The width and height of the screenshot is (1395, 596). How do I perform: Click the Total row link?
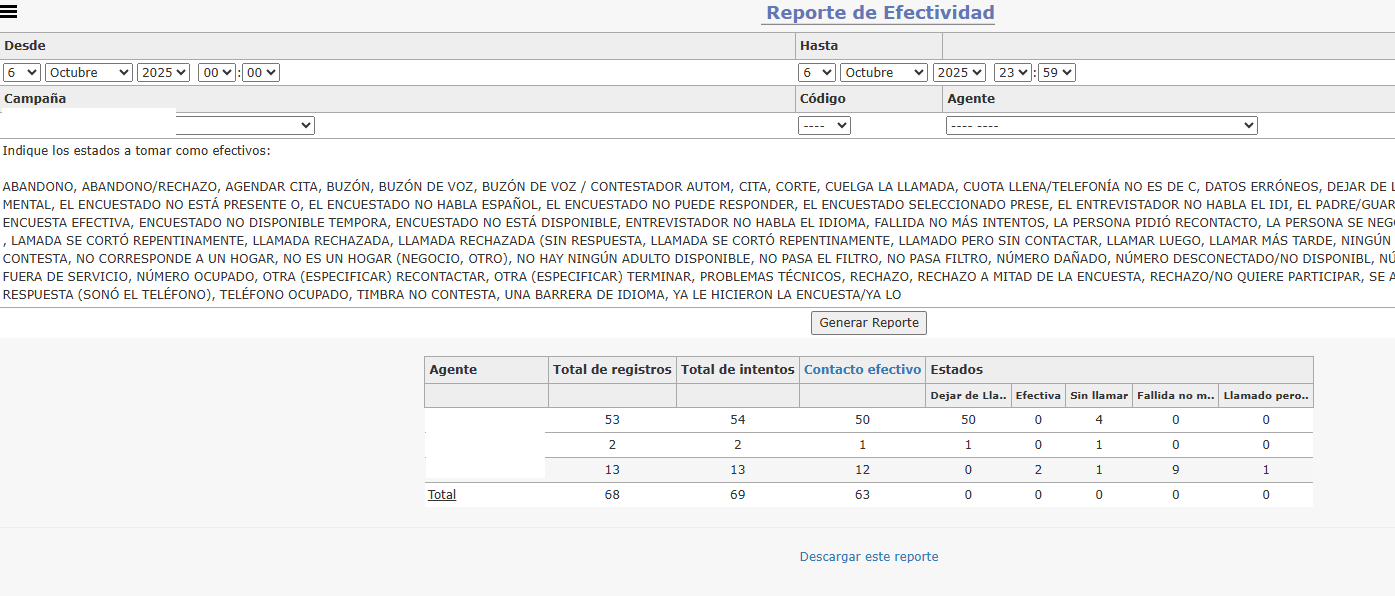tap(442, 495)
